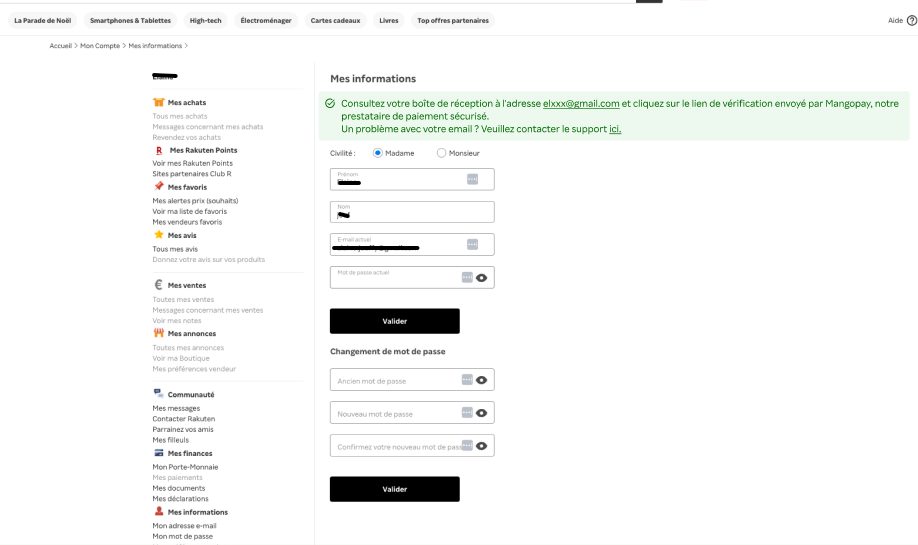This screenshot has width=918, height=545.
Task: Click the Mes avis star icon
Action: [158, 235]
